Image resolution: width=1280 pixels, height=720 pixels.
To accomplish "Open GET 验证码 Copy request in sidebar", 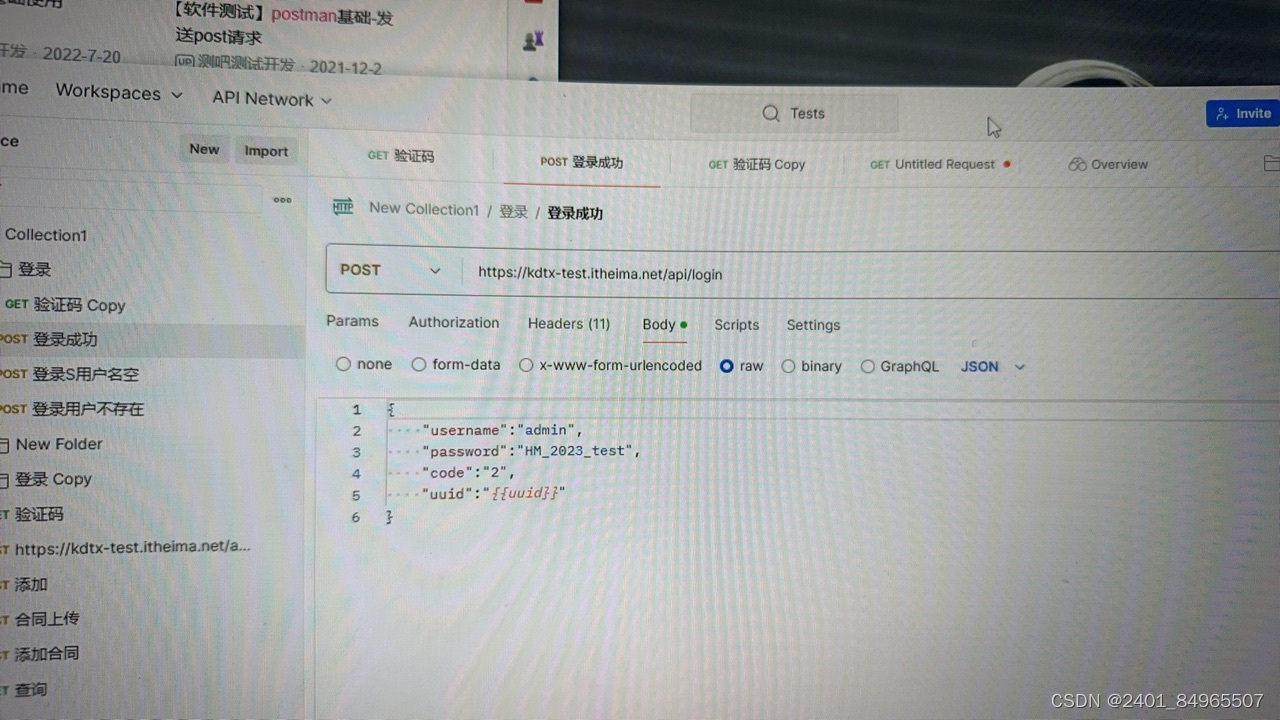I will pyautogui.click(x=65, y=305).
